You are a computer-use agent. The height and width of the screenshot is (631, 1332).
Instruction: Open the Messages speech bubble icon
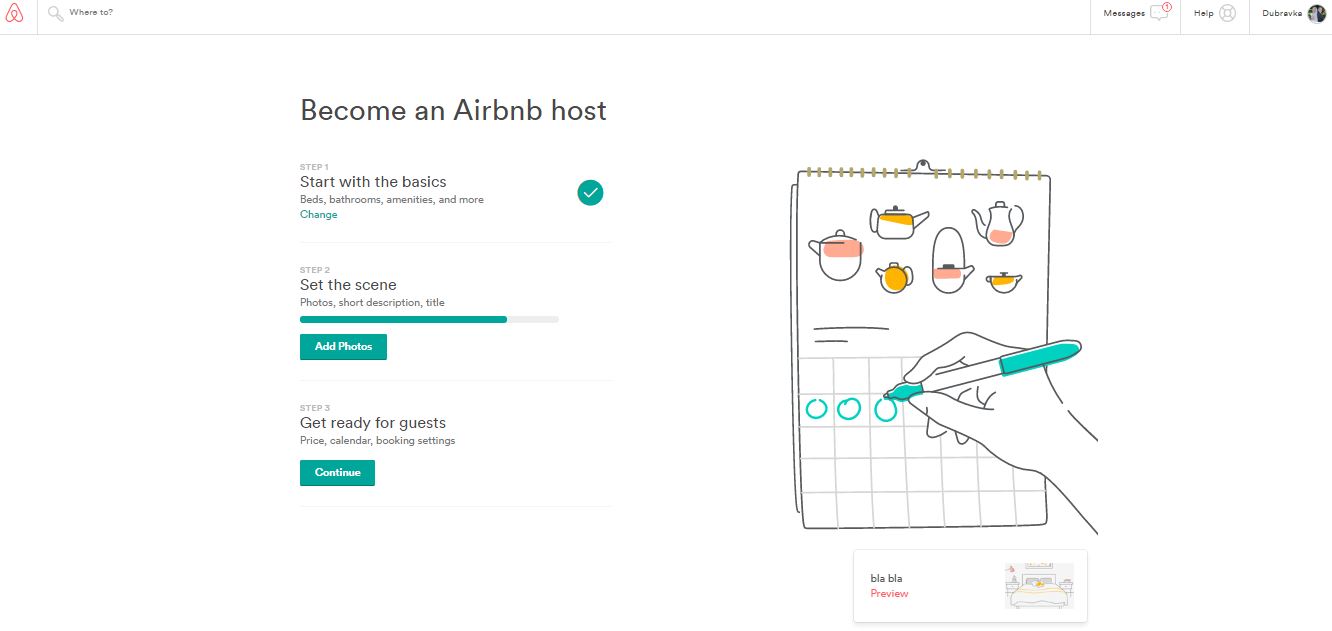point(1159,13)
